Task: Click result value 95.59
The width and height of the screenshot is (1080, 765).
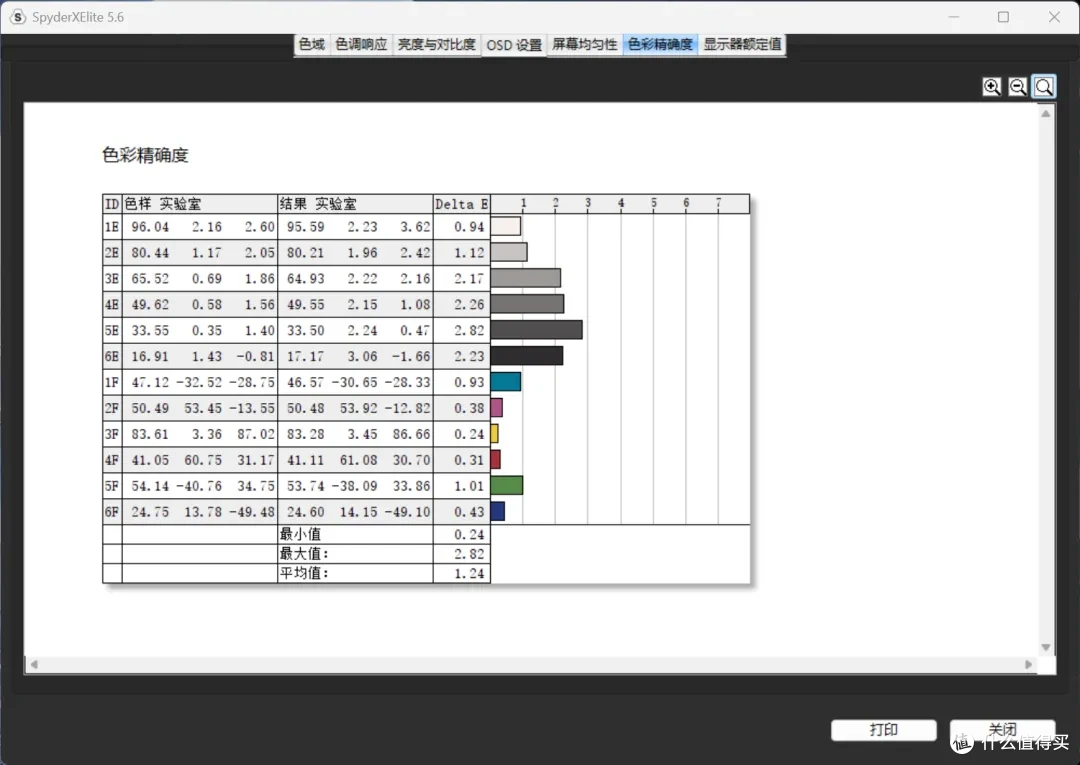Action: 305,227
